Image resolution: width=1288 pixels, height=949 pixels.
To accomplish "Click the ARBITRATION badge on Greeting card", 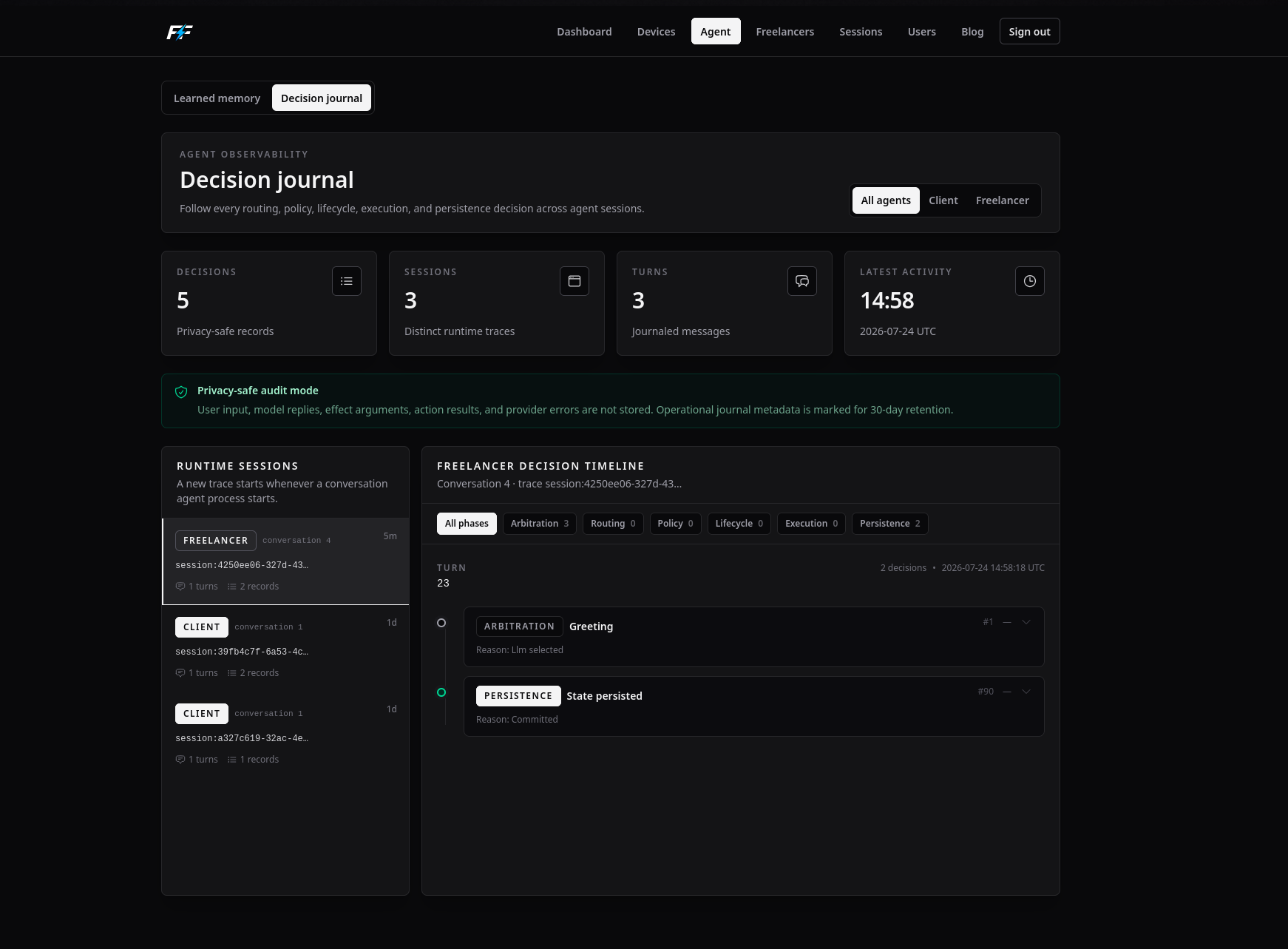I will tap(519, 627).
